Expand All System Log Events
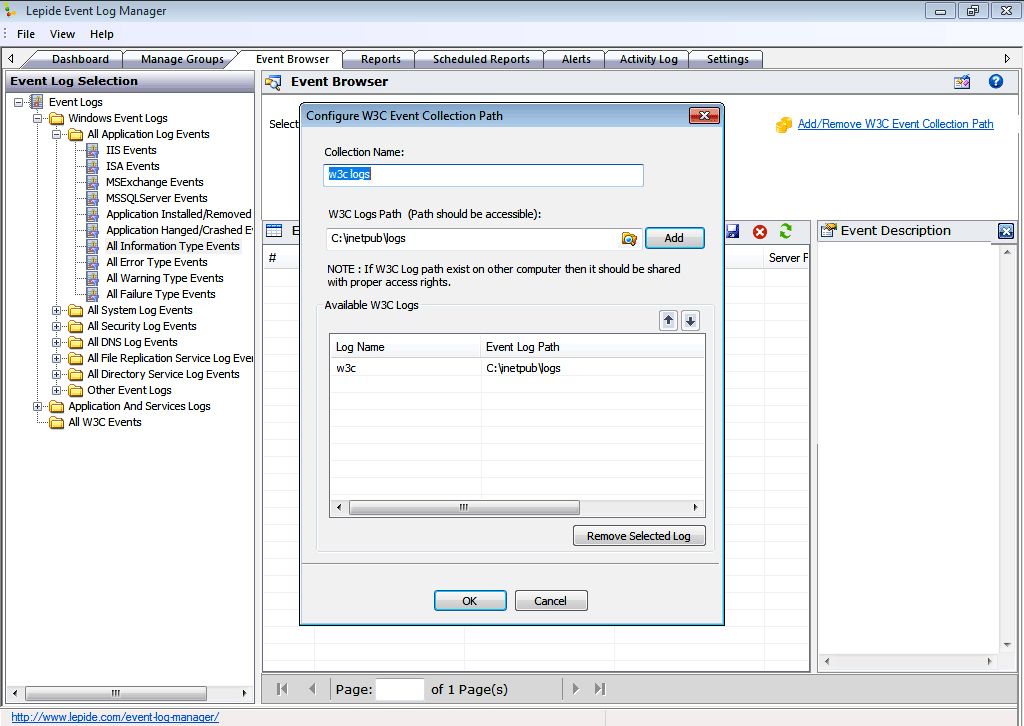 [57, 311]
